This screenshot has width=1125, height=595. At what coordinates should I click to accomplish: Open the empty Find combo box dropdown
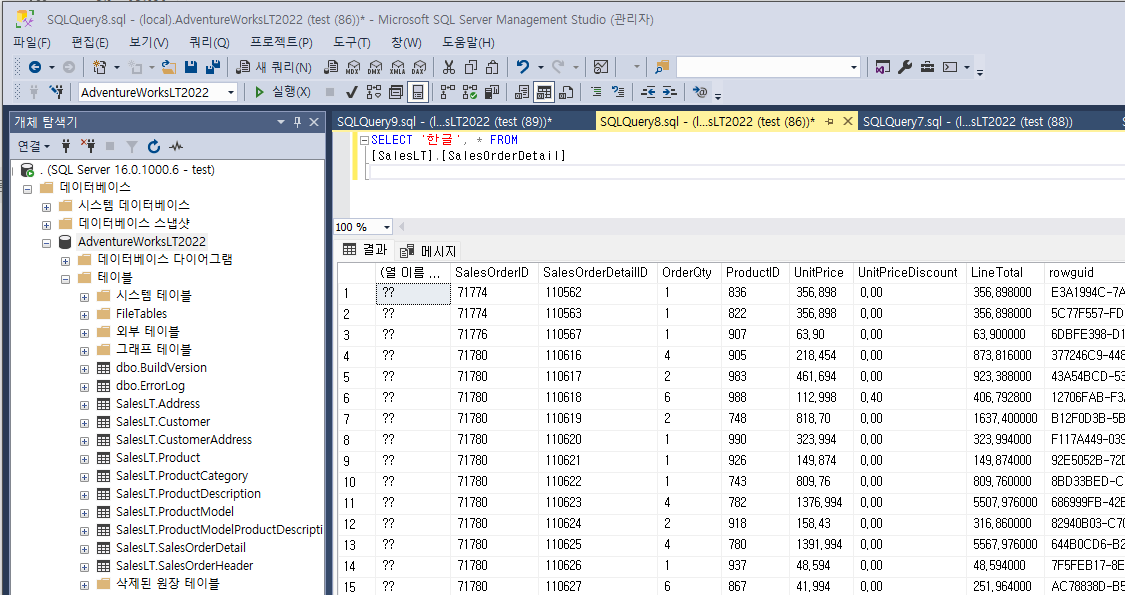853,67
